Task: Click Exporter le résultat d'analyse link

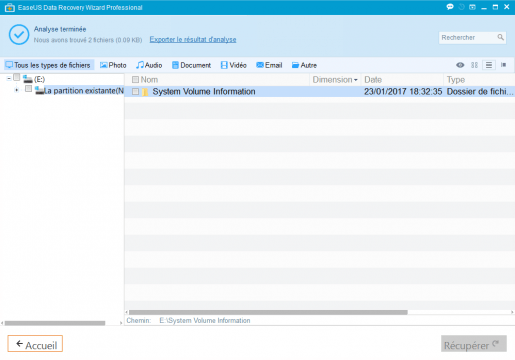Action: click(x=193, y=39)
